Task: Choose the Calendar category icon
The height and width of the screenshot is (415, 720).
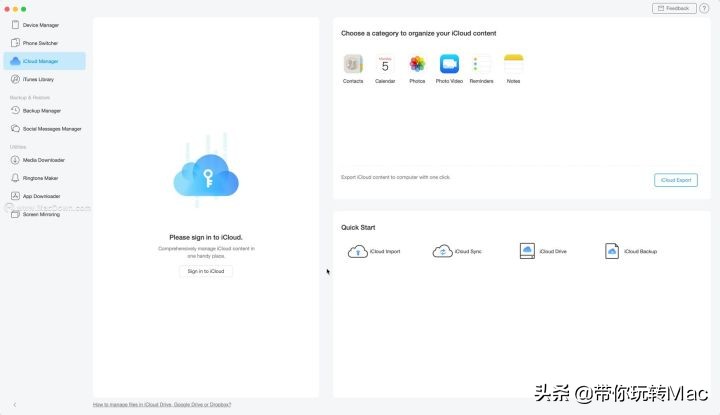Action: pos(385,64)
